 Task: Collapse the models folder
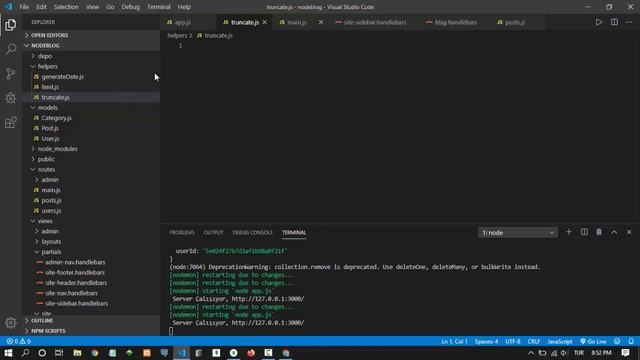pyautogui.click(x=91, y=107)
